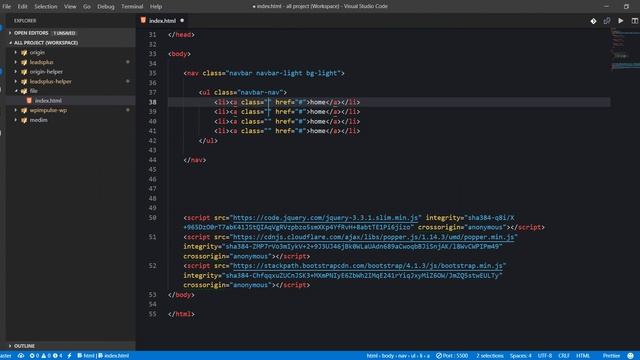The image size is (640, 360).
Task: Open the cloudflare popper.min.js link
Action: 373,237
